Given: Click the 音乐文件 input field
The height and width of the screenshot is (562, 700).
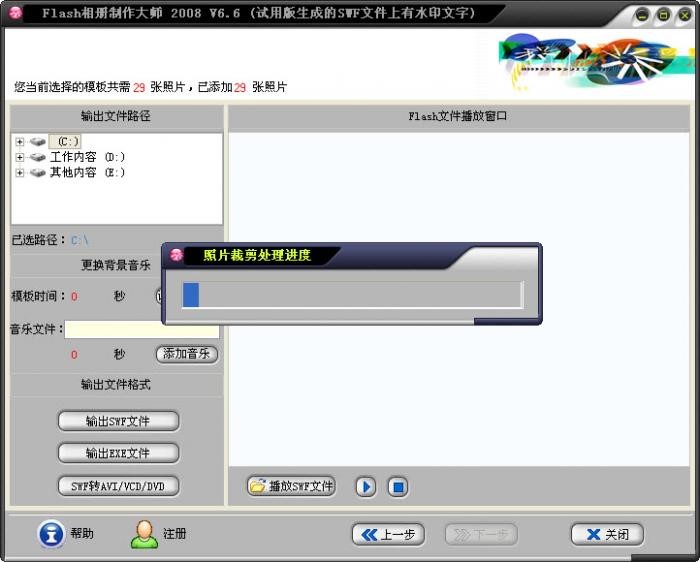Looking at the screenshot, I should pyautogui.click(x=142, y=329).
